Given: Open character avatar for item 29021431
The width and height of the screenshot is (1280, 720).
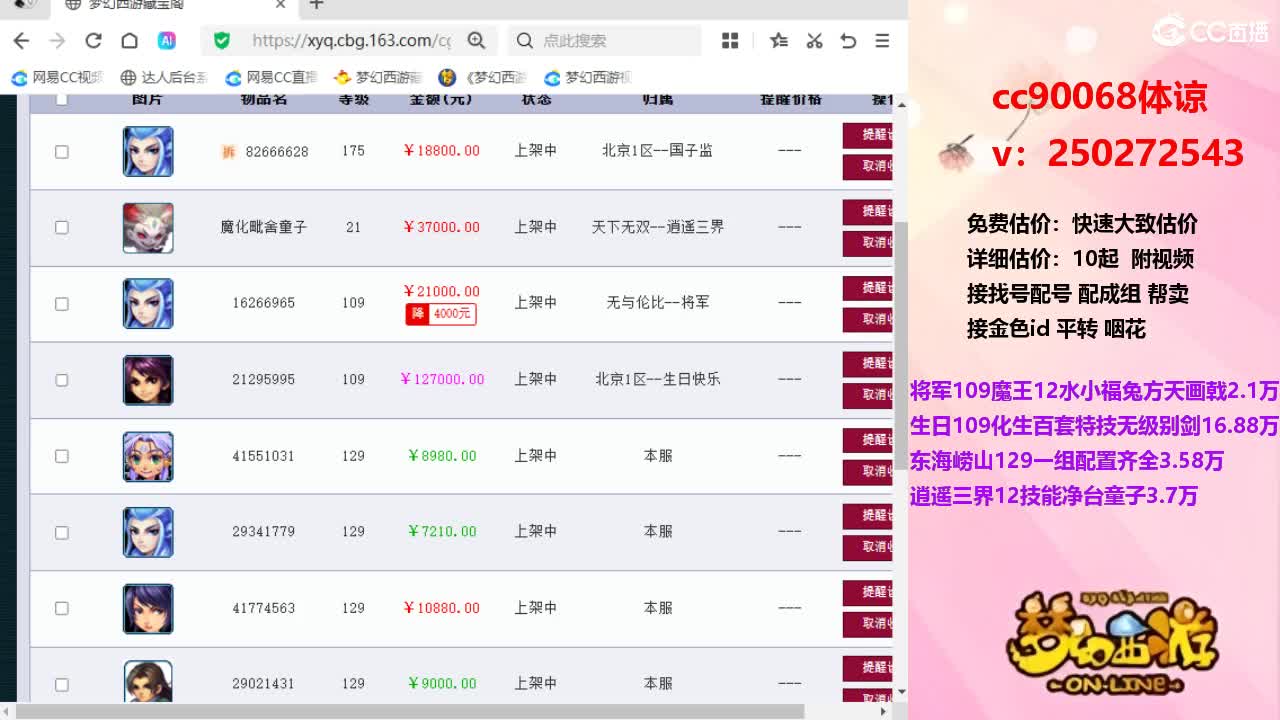Looking at the screenshot, I should point(148,681).
